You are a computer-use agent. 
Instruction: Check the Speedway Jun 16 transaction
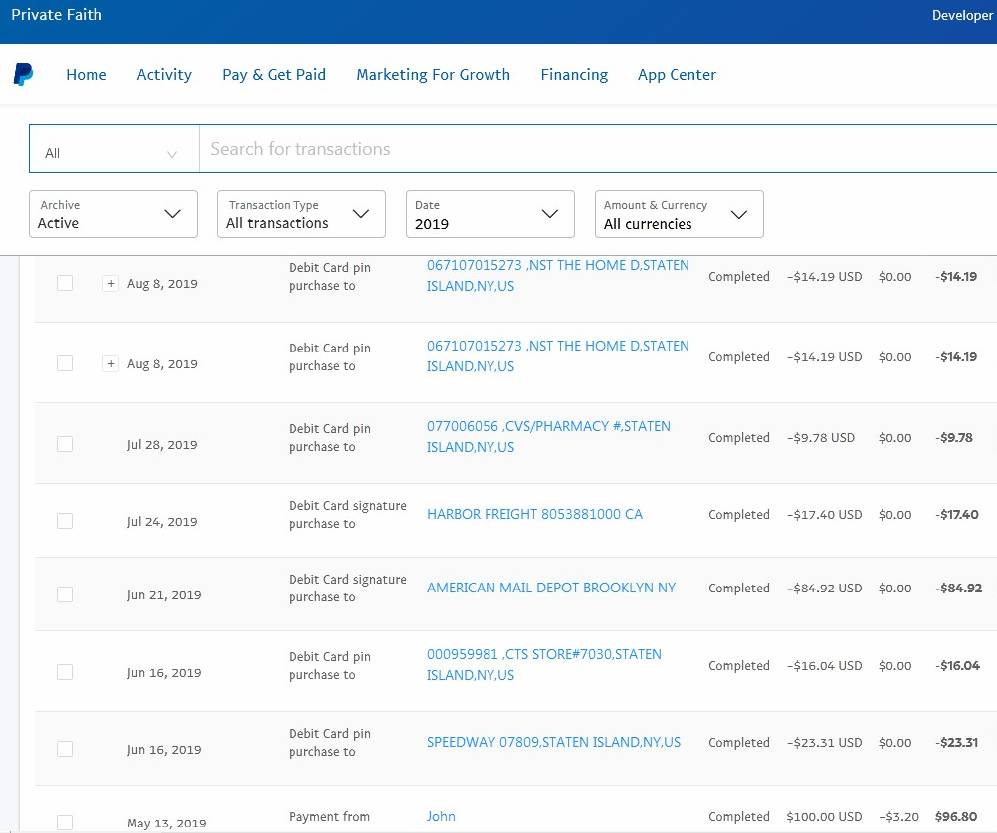click(x=65, y=749)
